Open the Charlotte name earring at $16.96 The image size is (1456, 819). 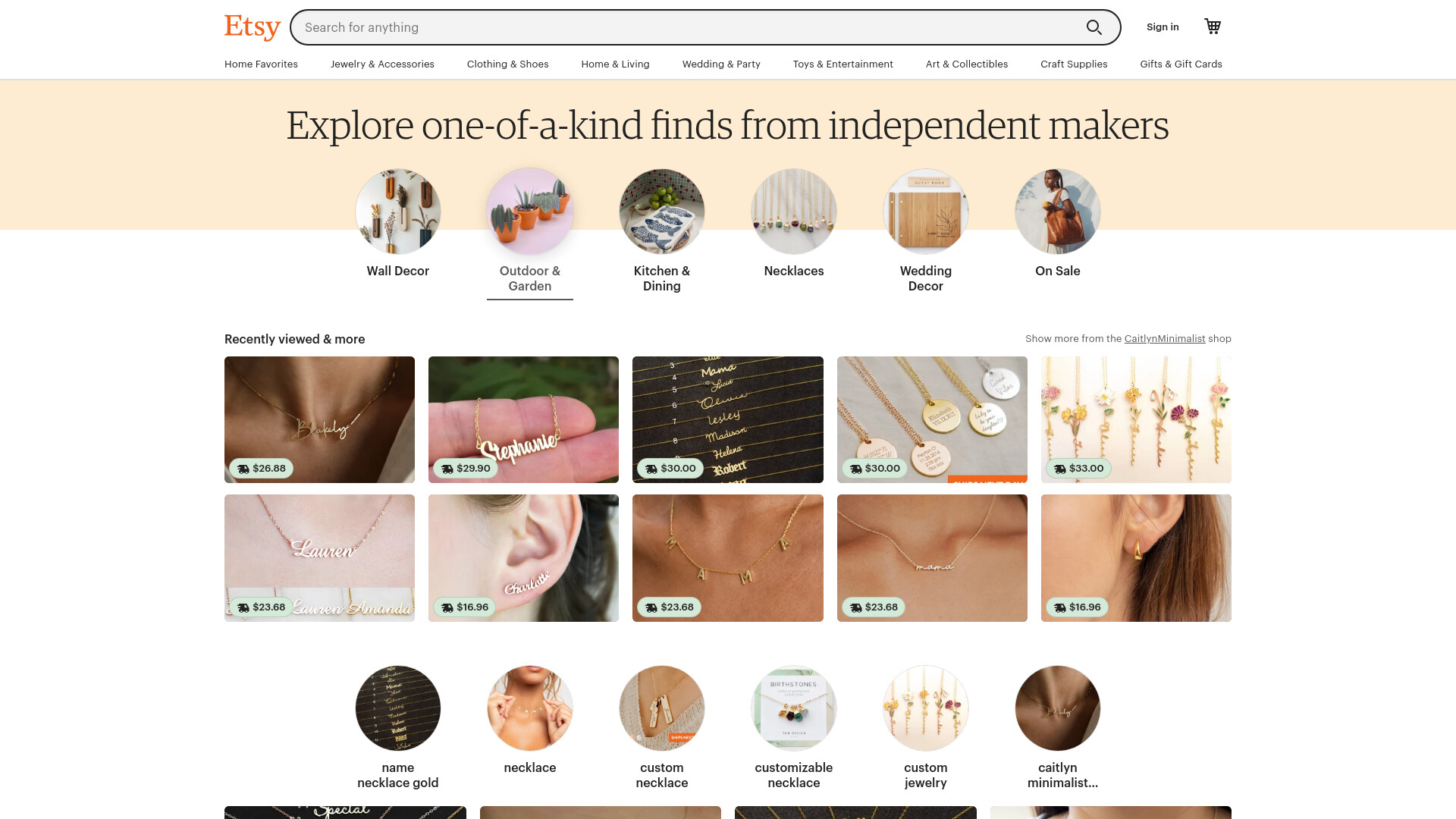[x=523, y=558]
